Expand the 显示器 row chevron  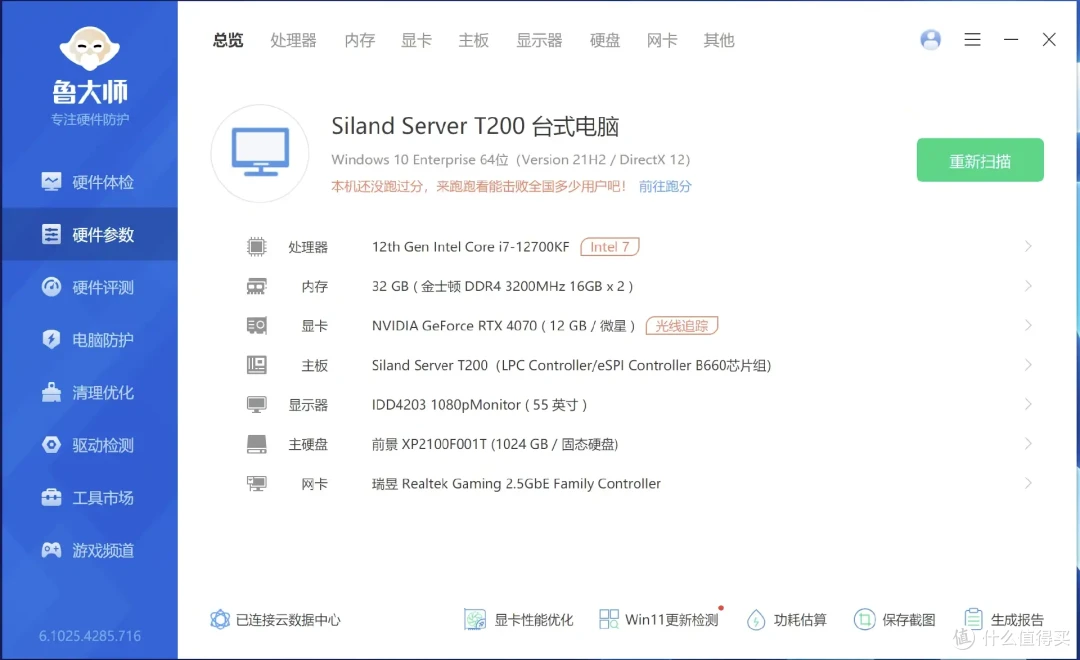coord(1028,404)
